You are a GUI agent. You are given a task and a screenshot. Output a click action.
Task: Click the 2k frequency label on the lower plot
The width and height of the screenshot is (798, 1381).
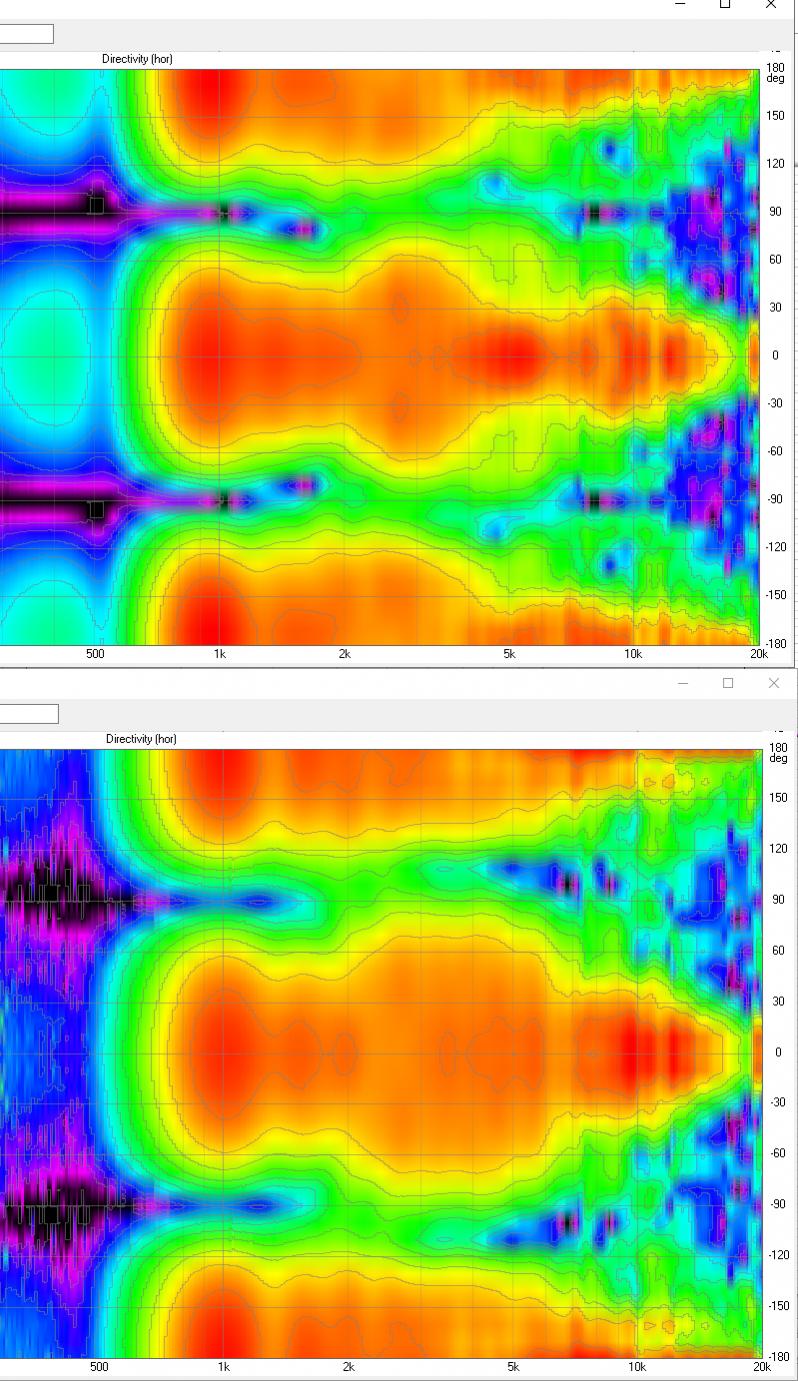(348, 1366)
